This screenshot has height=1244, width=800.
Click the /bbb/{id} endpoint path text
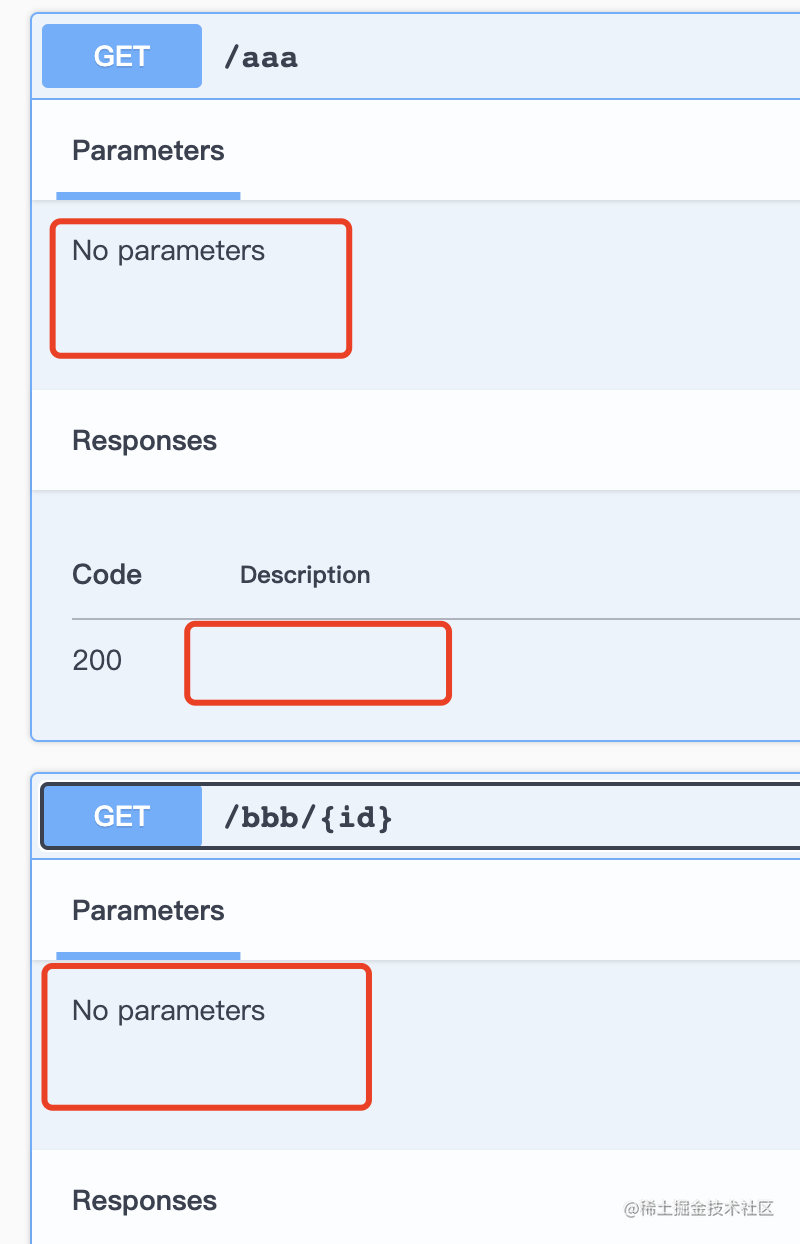click(x=308, y=817)
